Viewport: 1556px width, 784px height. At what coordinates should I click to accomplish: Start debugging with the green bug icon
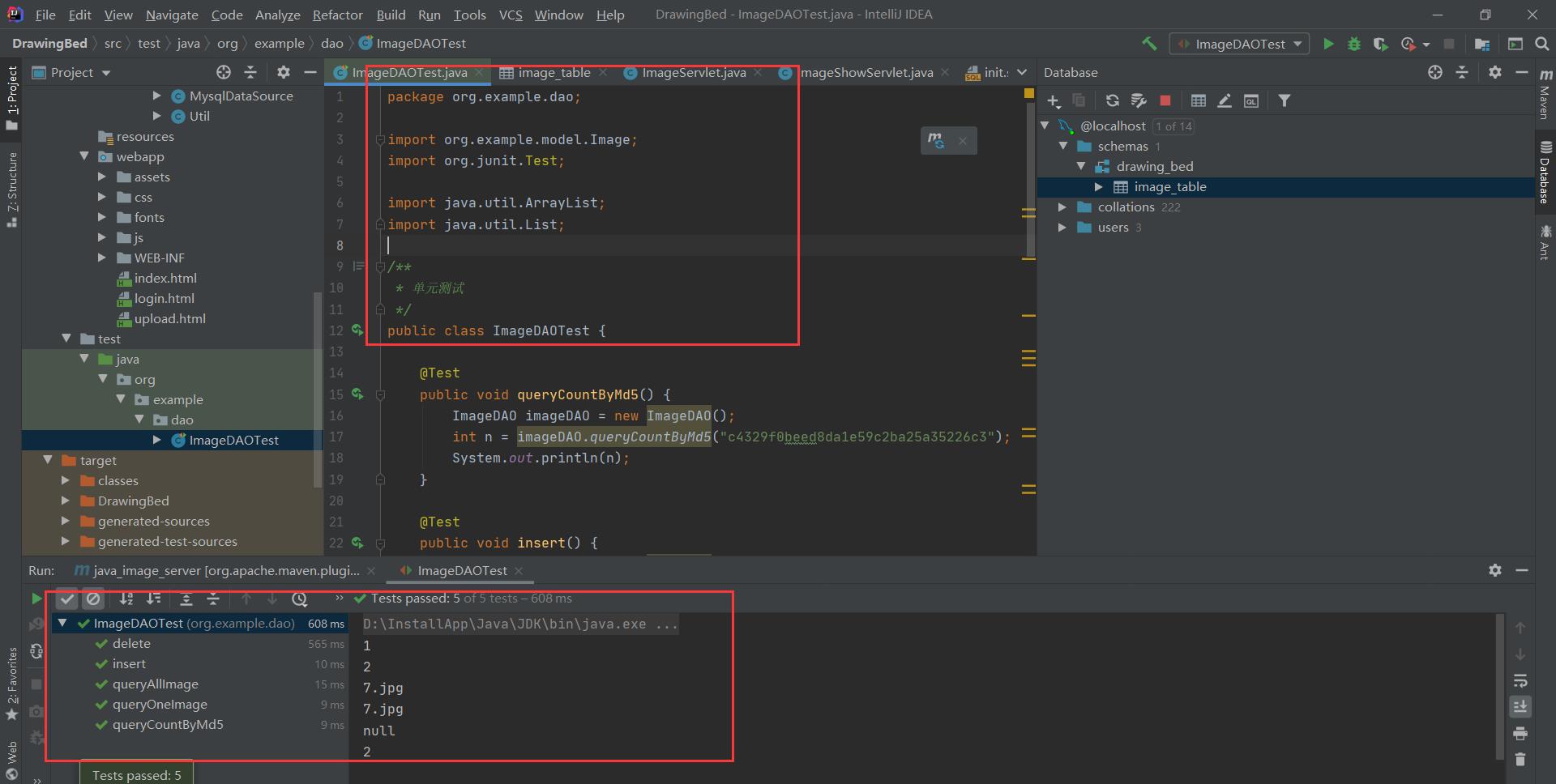coord(1354,44)
